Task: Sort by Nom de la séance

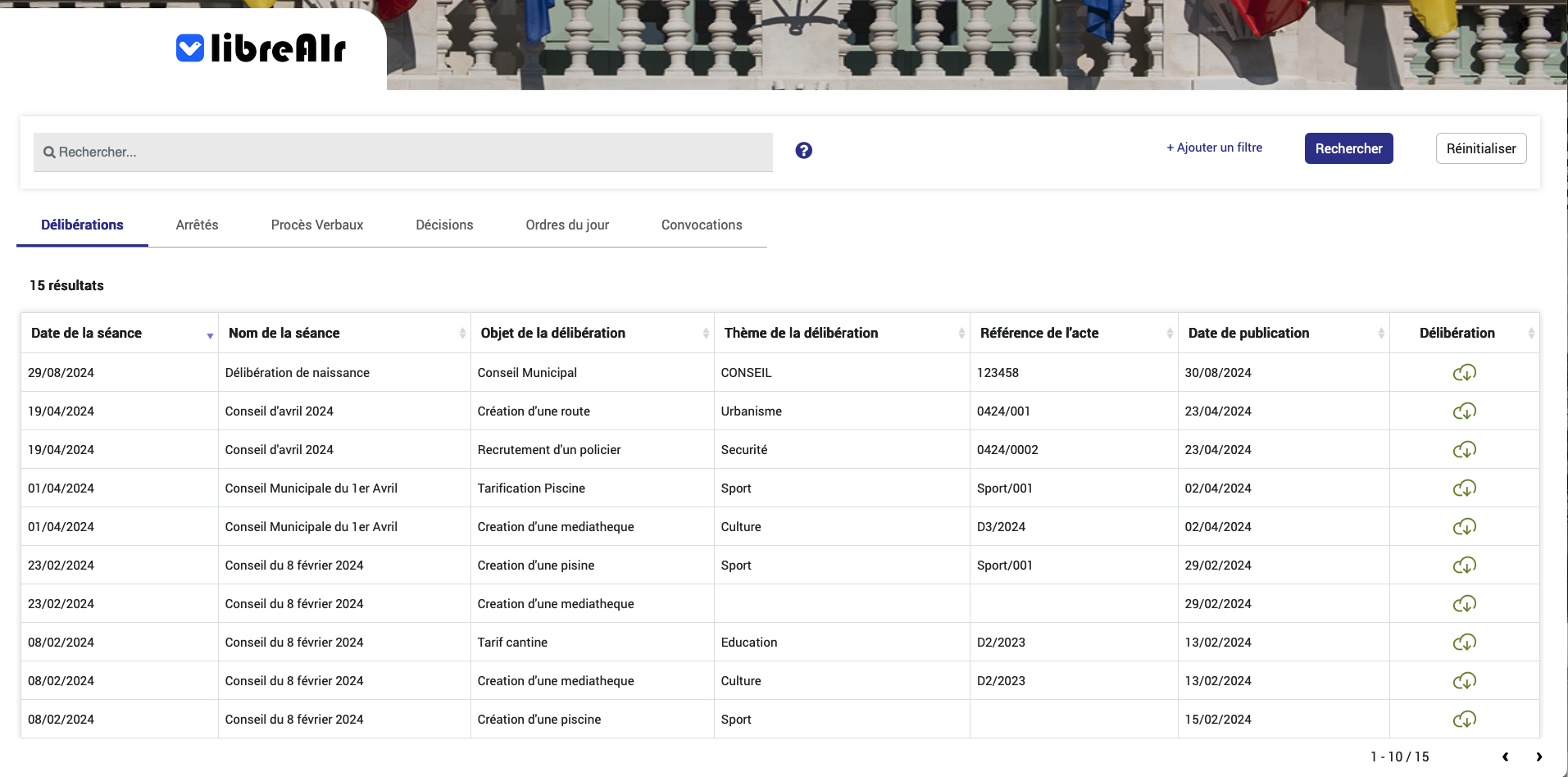Action: tap(344, 333)
